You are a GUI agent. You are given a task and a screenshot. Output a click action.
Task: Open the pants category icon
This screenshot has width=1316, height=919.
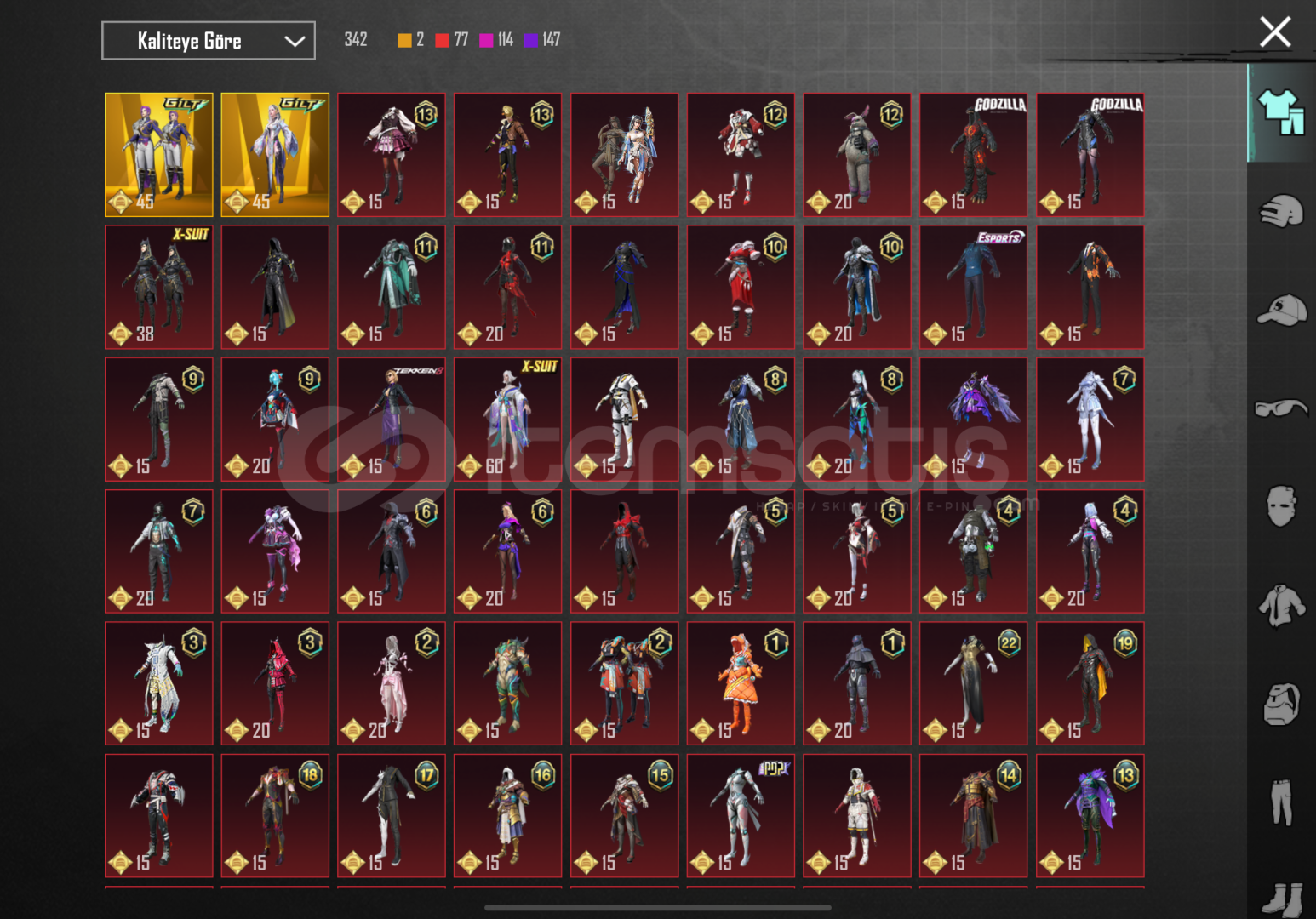(x=1281, y=802)
